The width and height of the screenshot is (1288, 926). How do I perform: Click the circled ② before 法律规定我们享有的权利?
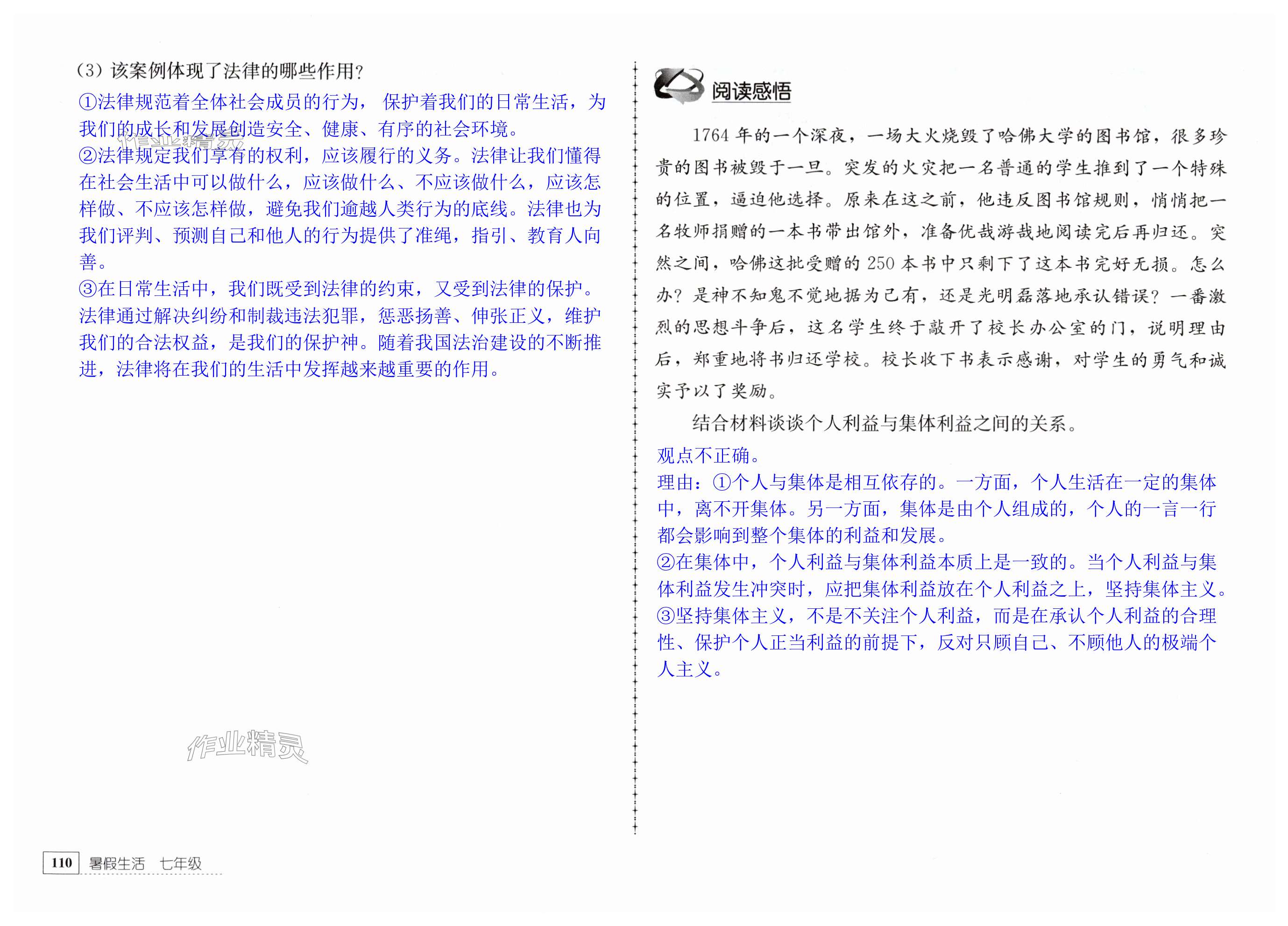tap(88, 156)
